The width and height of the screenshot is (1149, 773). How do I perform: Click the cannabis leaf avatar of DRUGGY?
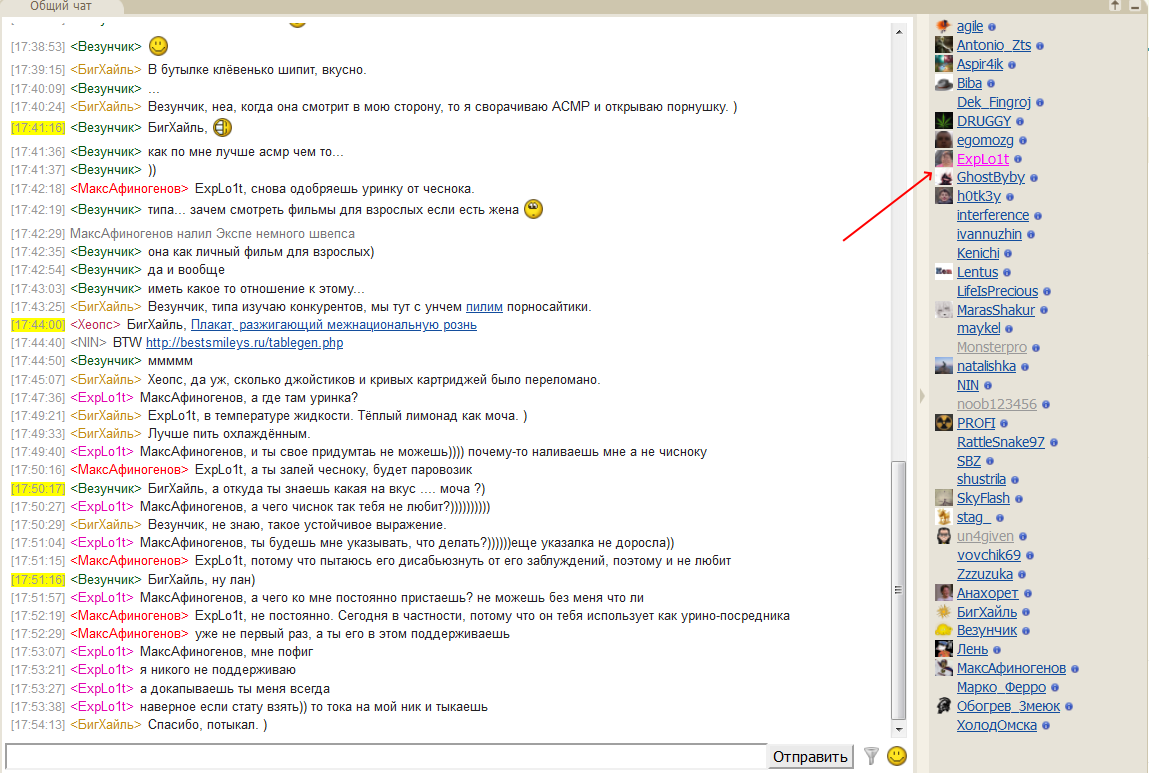pos(943,121)
